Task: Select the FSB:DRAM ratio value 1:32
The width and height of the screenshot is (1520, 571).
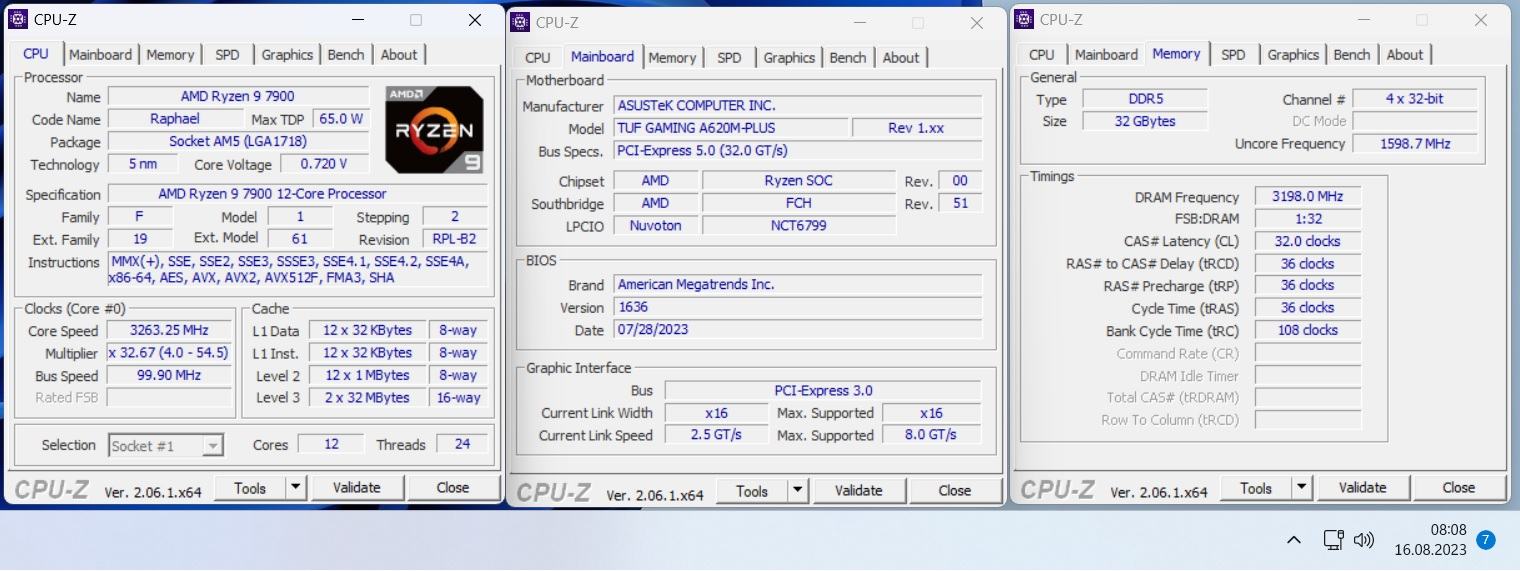Action: [x=1307, y=219]
